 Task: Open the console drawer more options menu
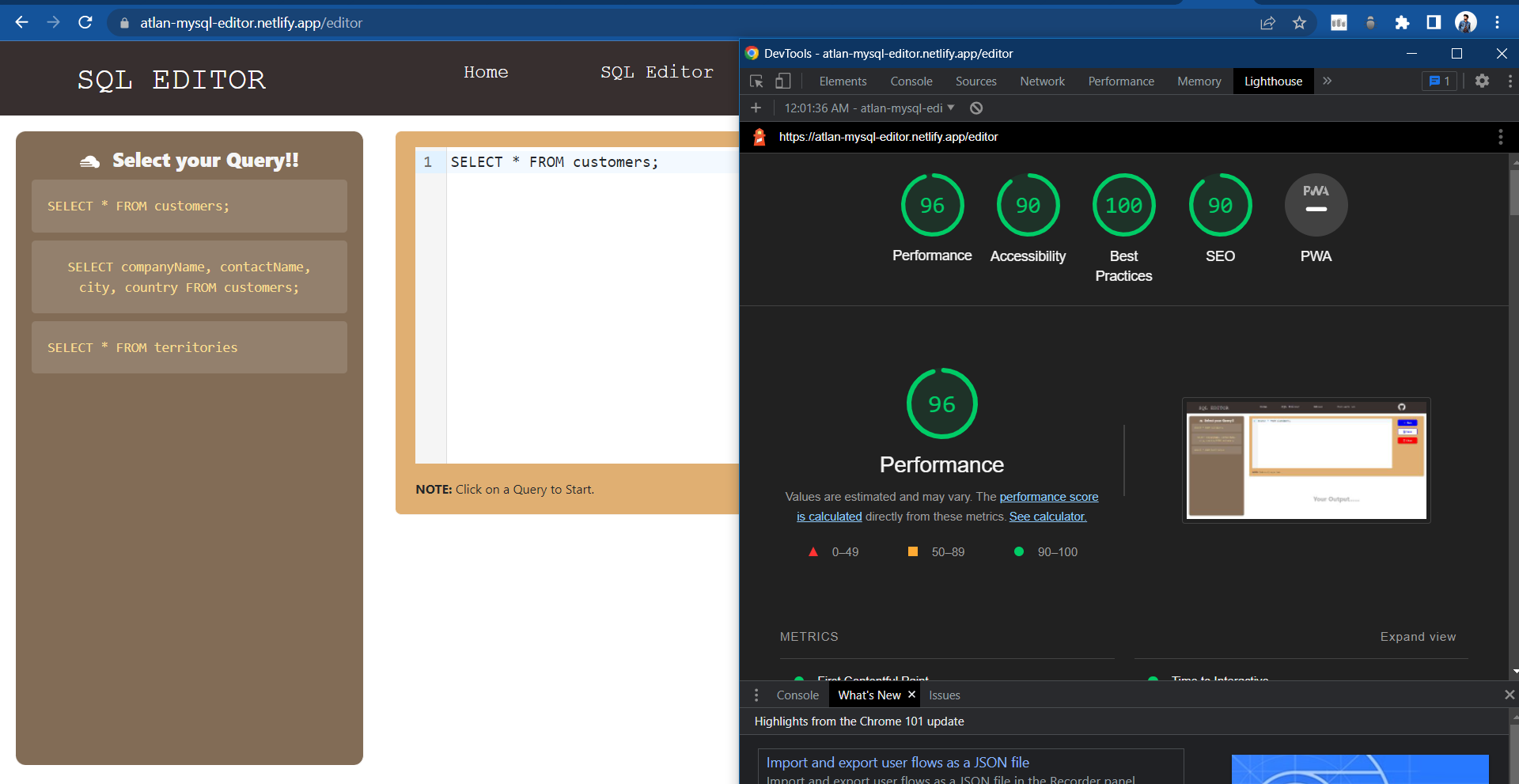[x=756, y=695]
